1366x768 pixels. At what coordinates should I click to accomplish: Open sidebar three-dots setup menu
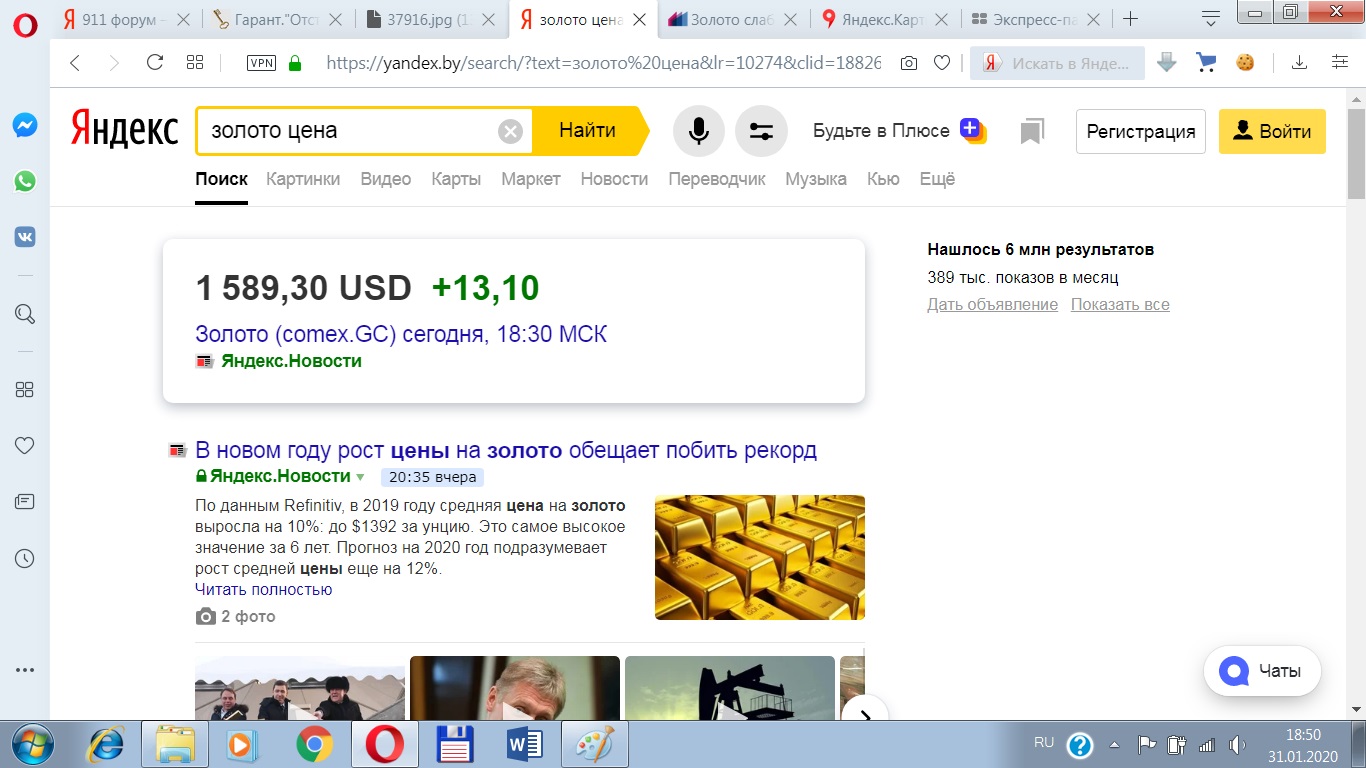click(x=25, y=670)
